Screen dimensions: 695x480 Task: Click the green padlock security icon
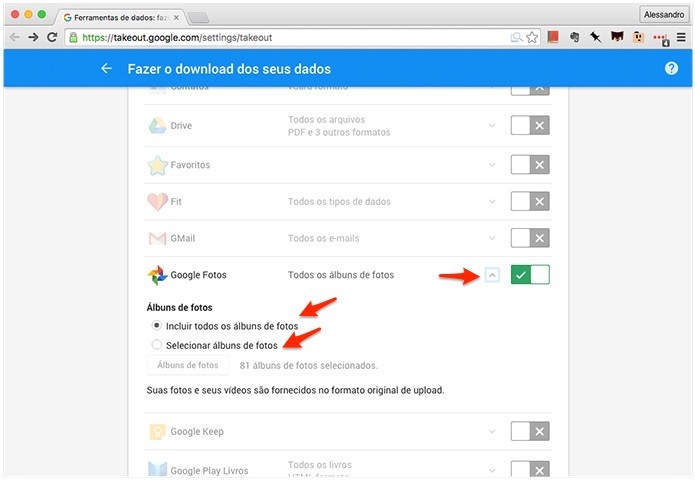74,37
